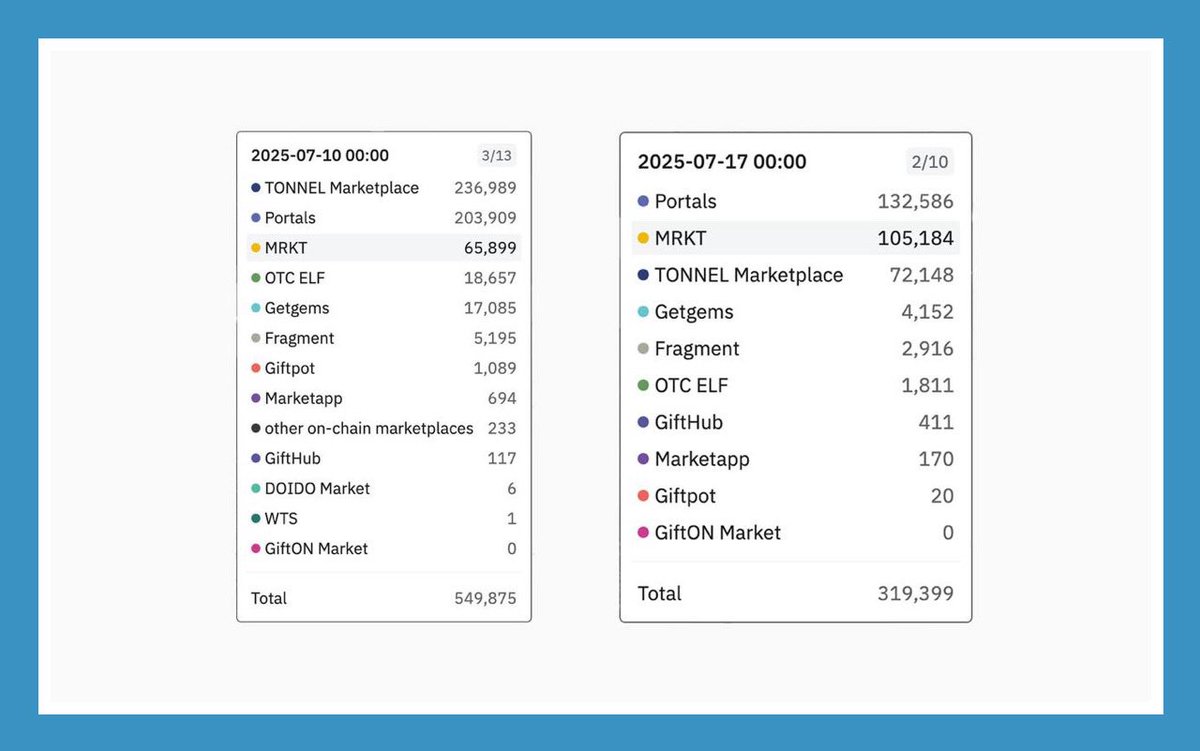
Task: Click GiftHub's color dot in the 2025-07-10 list
Action: 256,458
